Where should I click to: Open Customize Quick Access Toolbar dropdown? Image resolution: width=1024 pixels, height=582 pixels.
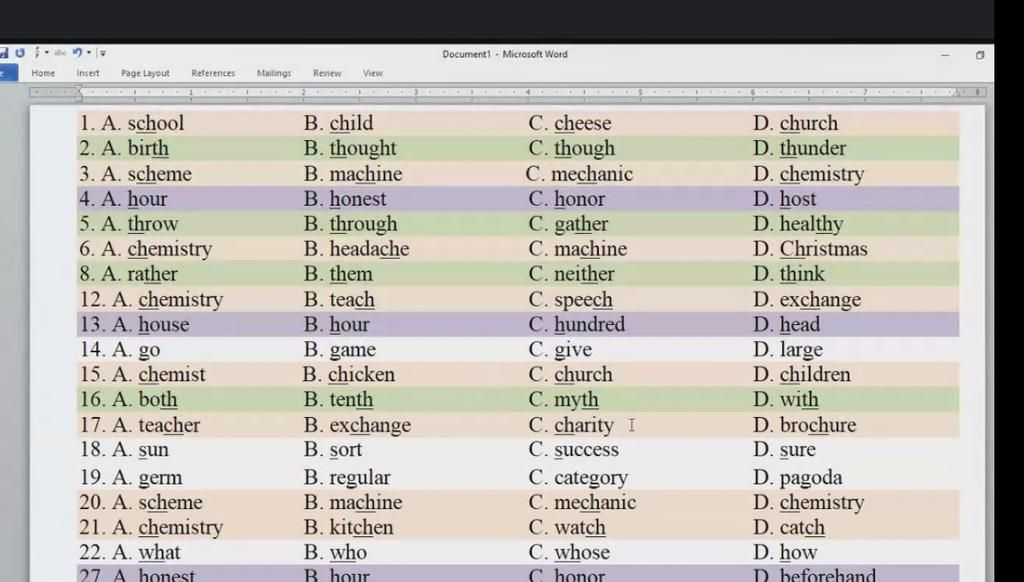pyautogui.click(x=103, y=54)
